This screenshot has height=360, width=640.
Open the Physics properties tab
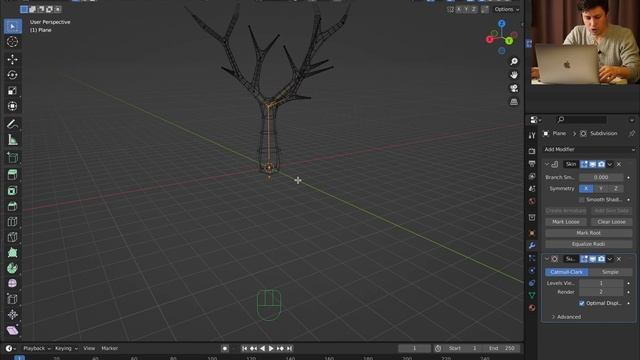(x=532, y=271)
